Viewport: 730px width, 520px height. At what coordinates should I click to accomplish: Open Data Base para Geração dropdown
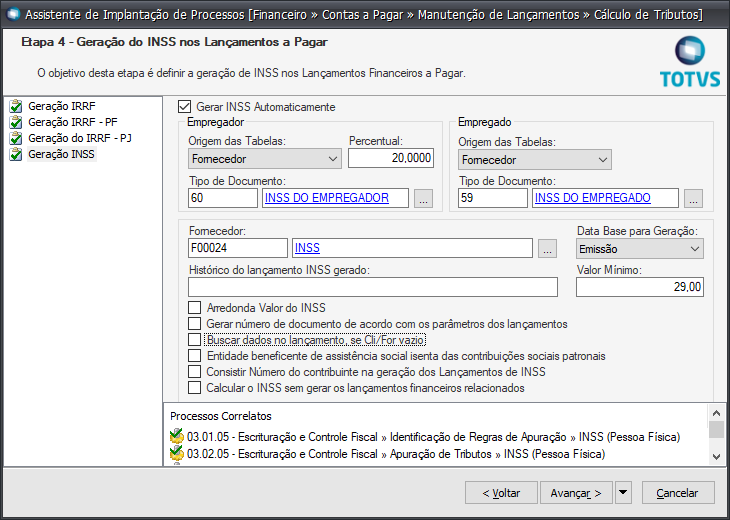(x=640, y=249)
